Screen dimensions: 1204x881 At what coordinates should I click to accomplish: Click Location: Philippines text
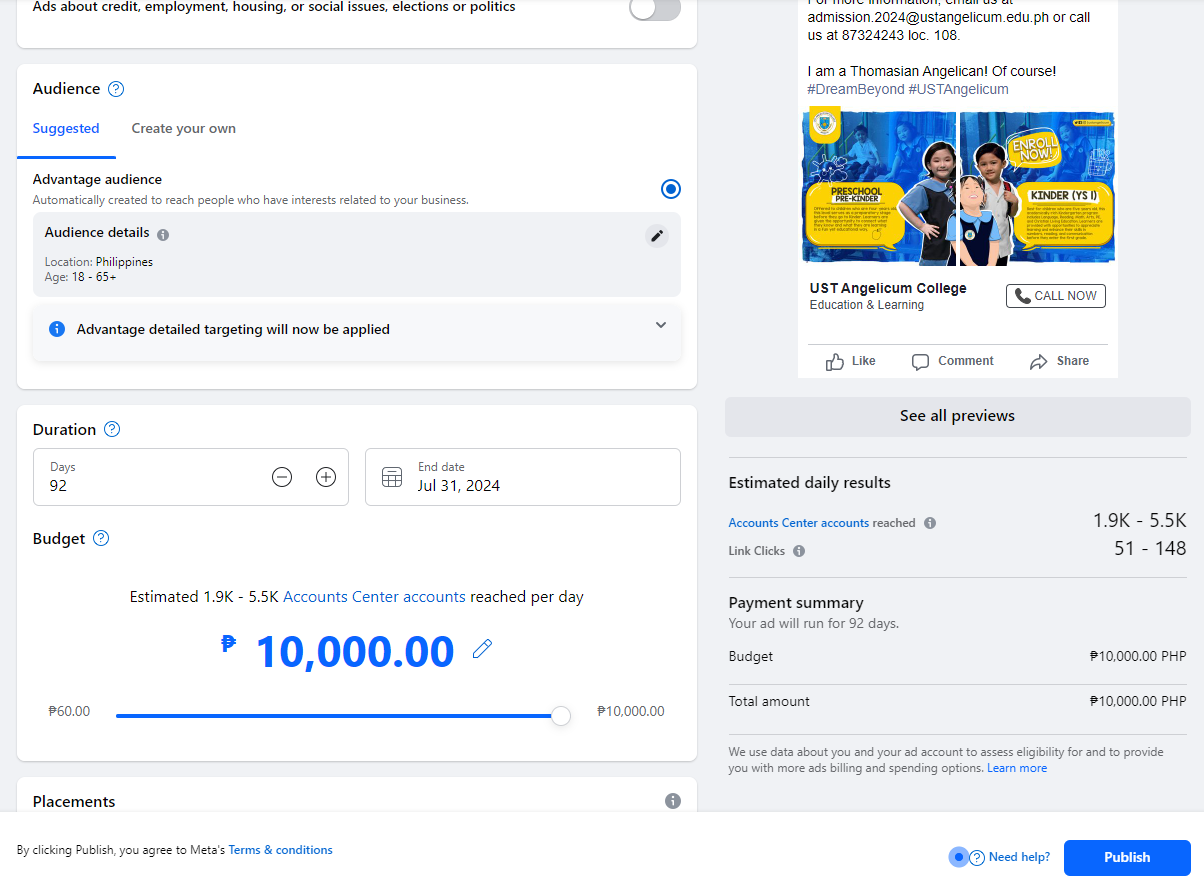[x=99, y=263]
